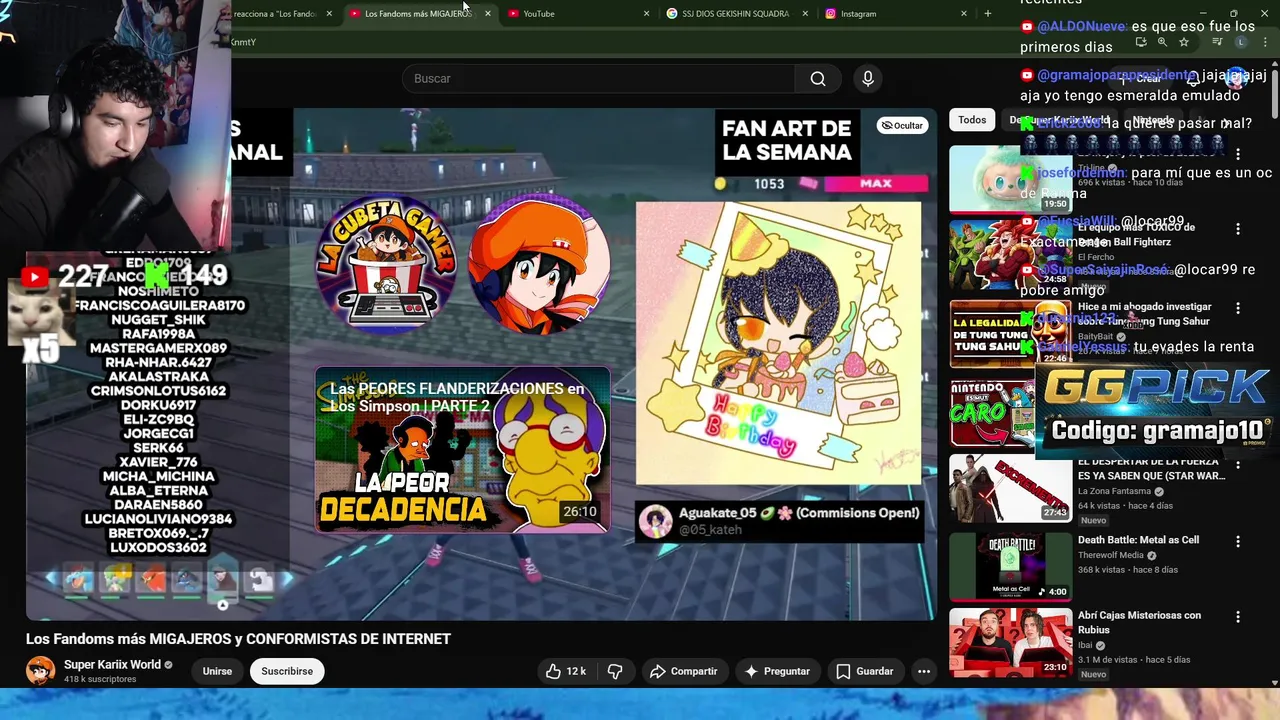Click the video title Los Fandoms más MIGAJEROS
The width and height of the screenshot is (1280, 720).
coord(238,639)
